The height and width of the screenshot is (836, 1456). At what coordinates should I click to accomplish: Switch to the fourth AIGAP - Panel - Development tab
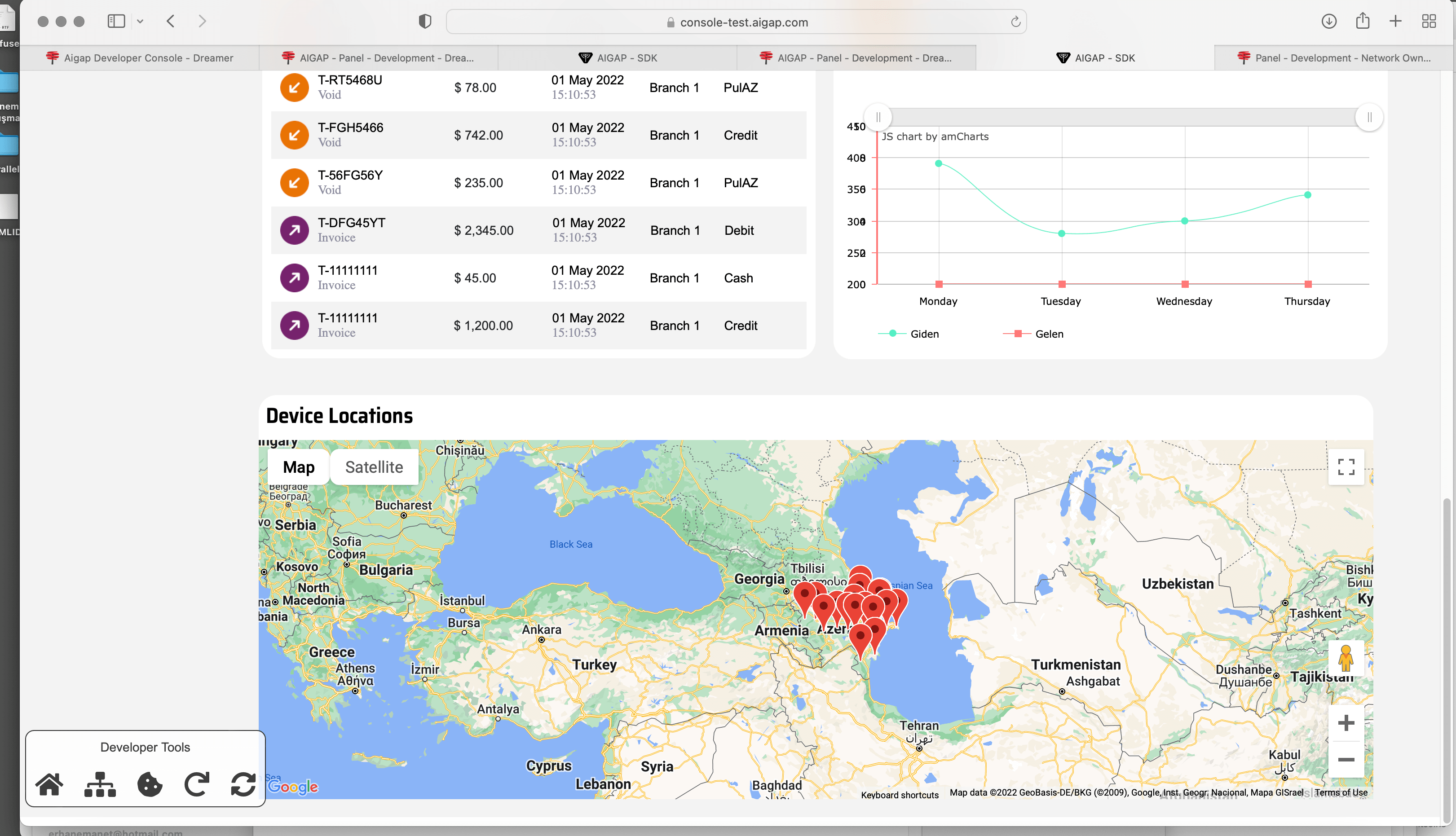pos(856,57)
